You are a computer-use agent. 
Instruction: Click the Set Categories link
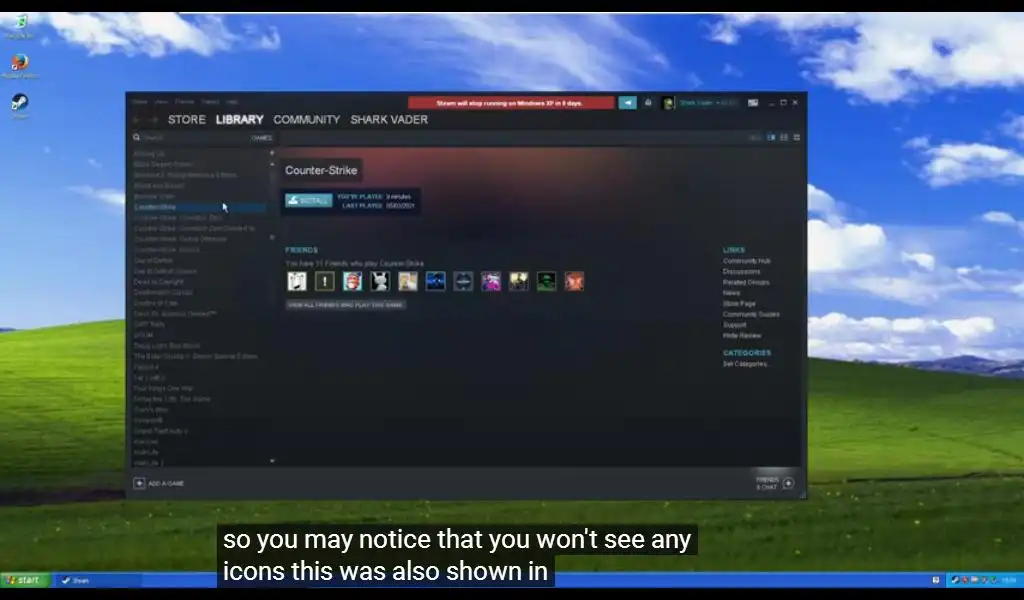745,364
